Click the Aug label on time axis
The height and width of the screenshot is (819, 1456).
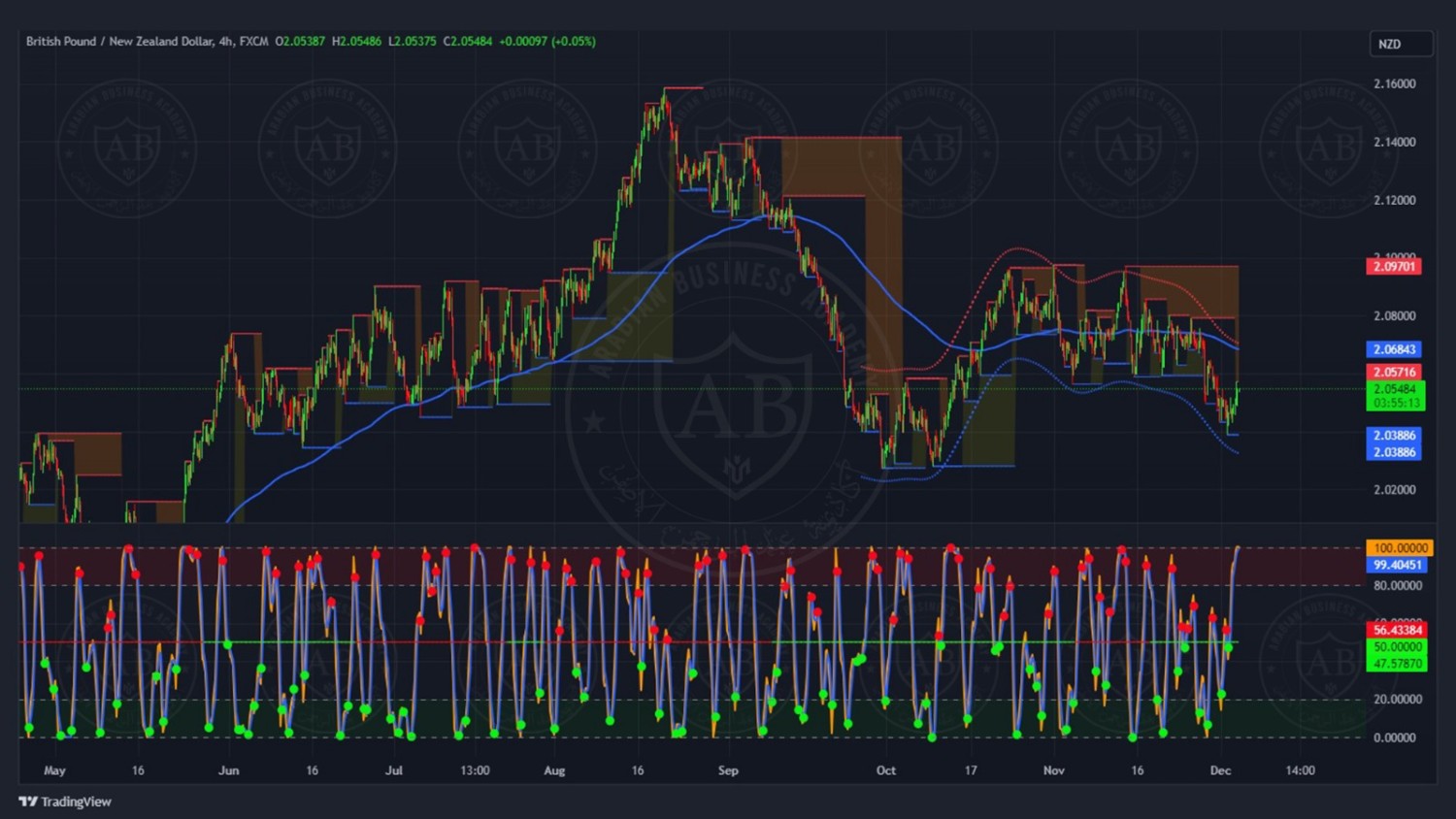(x=554, y=770)
